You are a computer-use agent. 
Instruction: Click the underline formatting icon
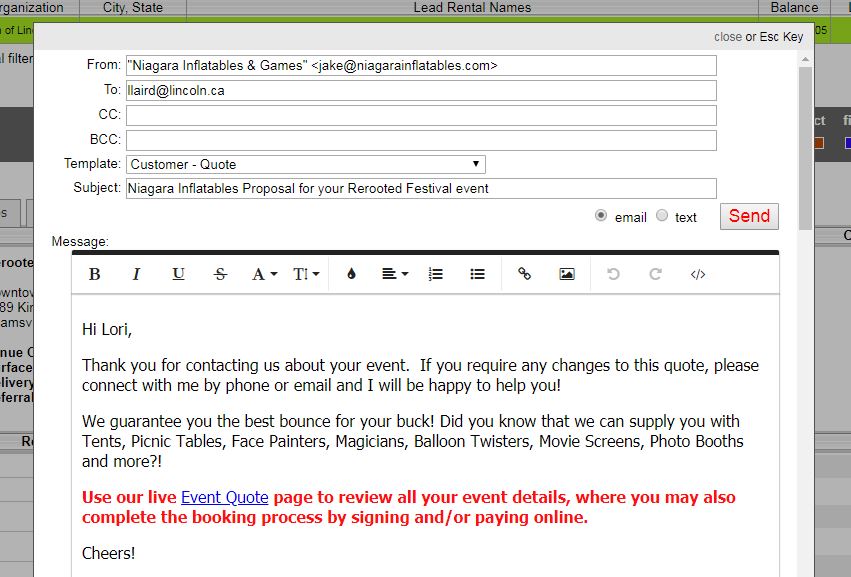pyautogui.click(x=178, y=274)
